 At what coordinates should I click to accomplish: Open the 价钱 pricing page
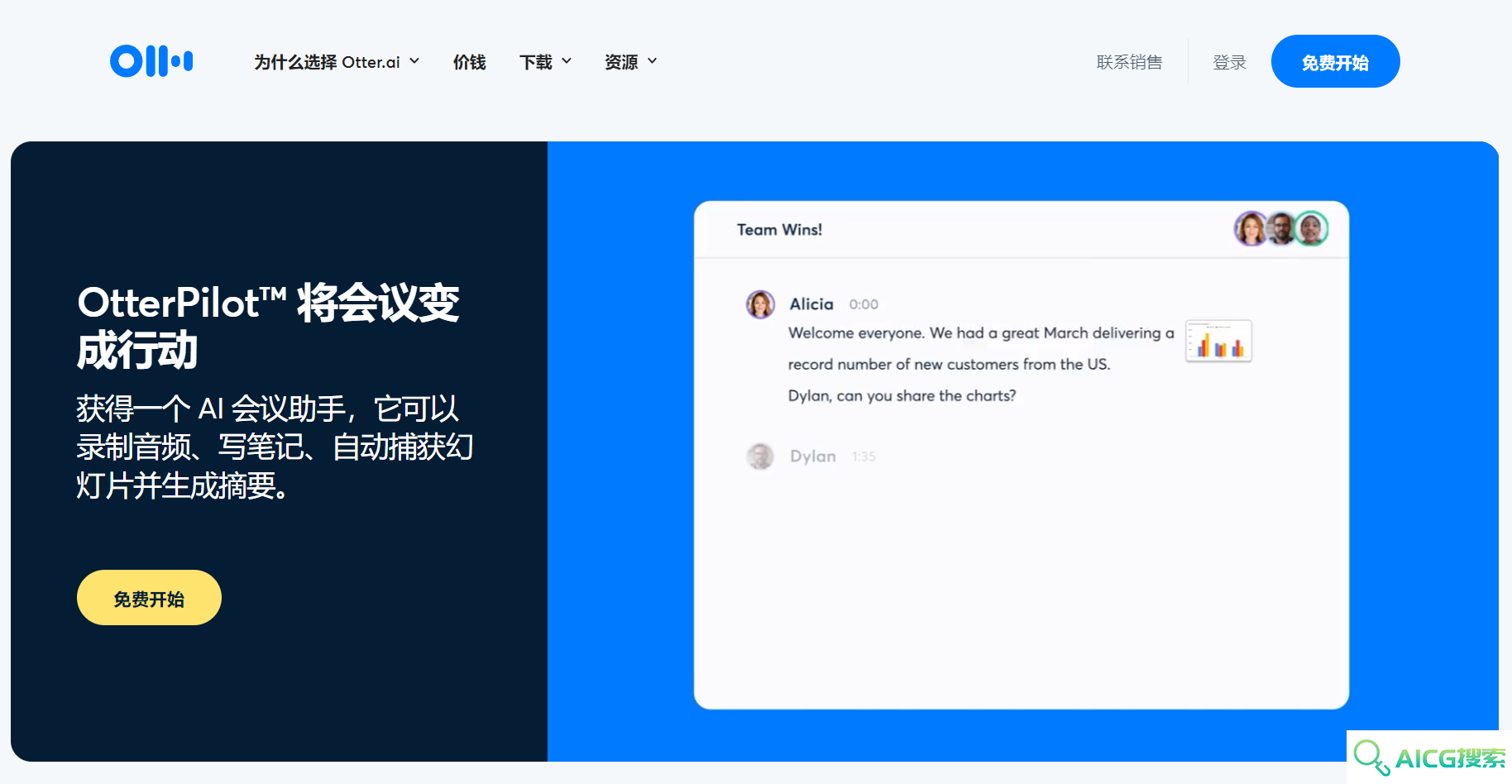tap(469, 62)
